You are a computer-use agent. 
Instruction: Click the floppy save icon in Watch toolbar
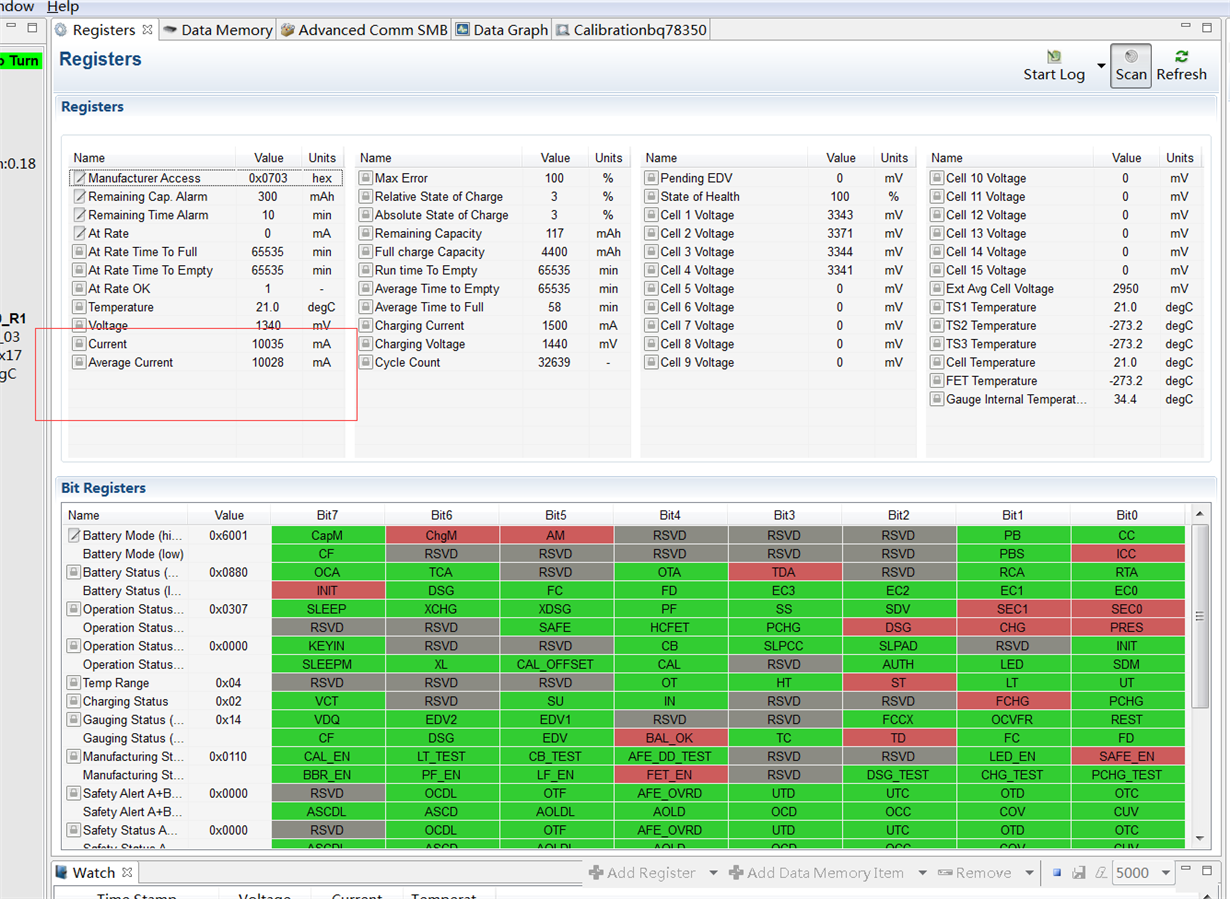pos(1079,873)
